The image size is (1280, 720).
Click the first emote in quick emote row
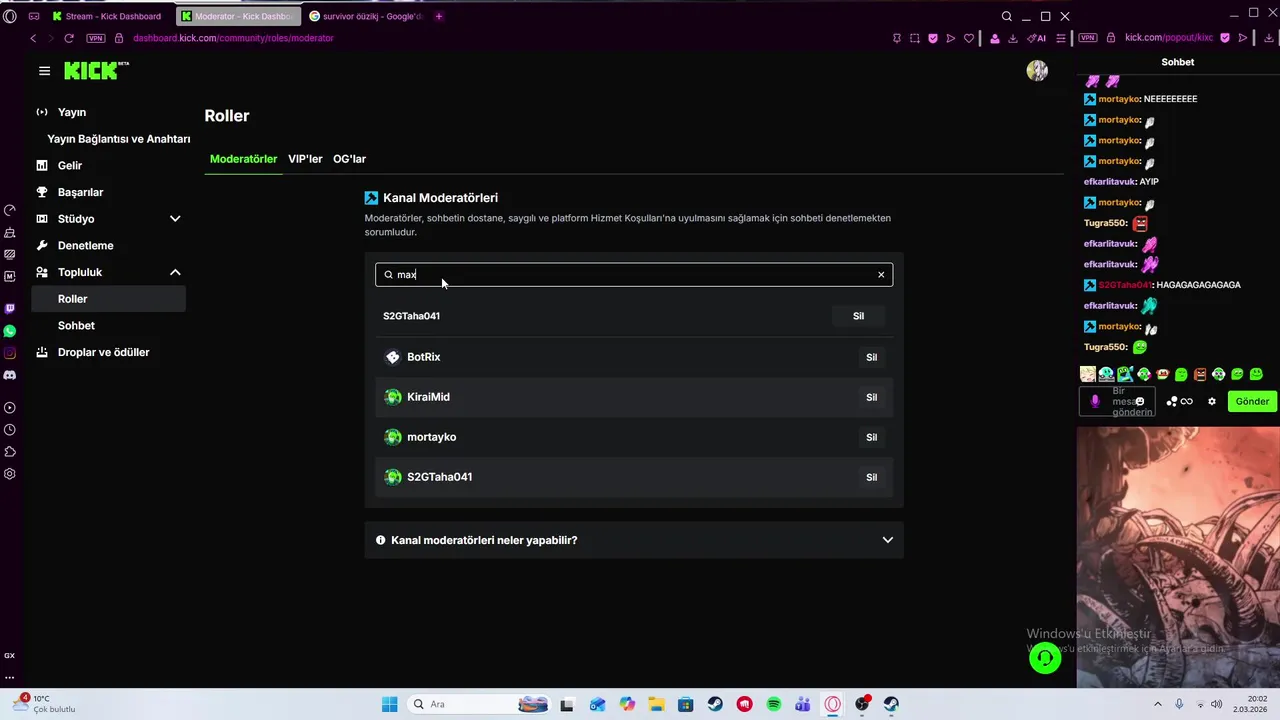pos(1088,374)
